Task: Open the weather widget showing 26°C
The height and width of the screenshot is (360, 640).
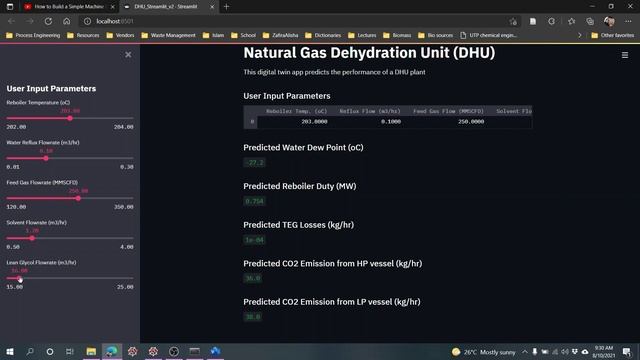Action: click(483, 352)
